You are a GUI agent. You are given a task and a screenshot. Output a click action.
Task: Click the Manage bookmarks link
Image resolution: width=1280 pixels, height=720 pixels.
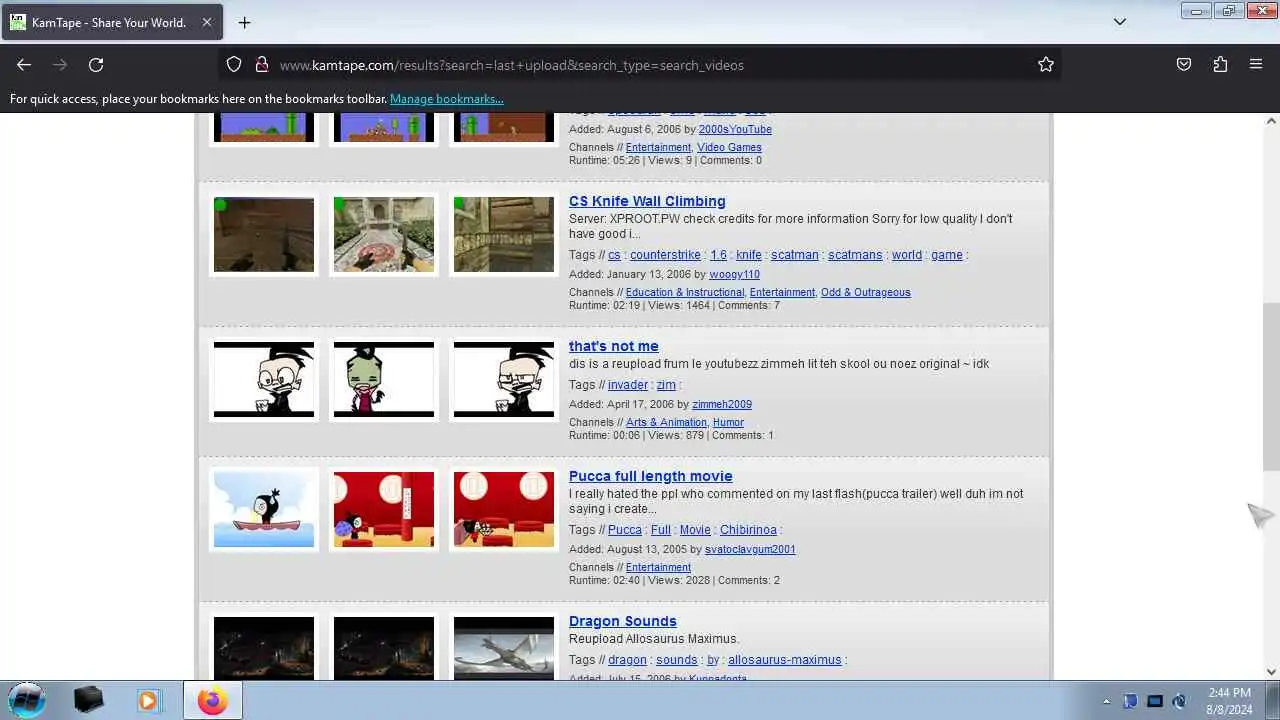pyautogui.click(x=446, y=99)
